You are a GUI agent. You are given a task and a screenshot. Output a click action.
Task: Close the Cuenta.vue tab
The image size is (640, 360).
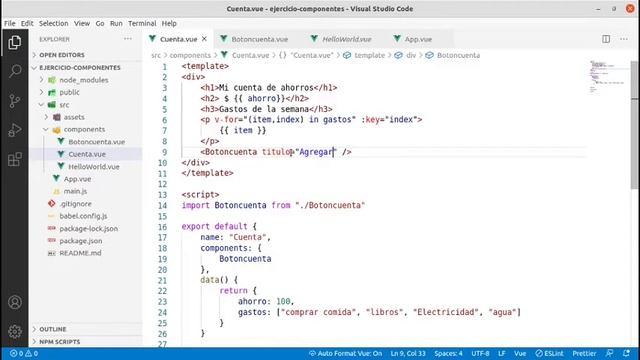tap(204, 39)
